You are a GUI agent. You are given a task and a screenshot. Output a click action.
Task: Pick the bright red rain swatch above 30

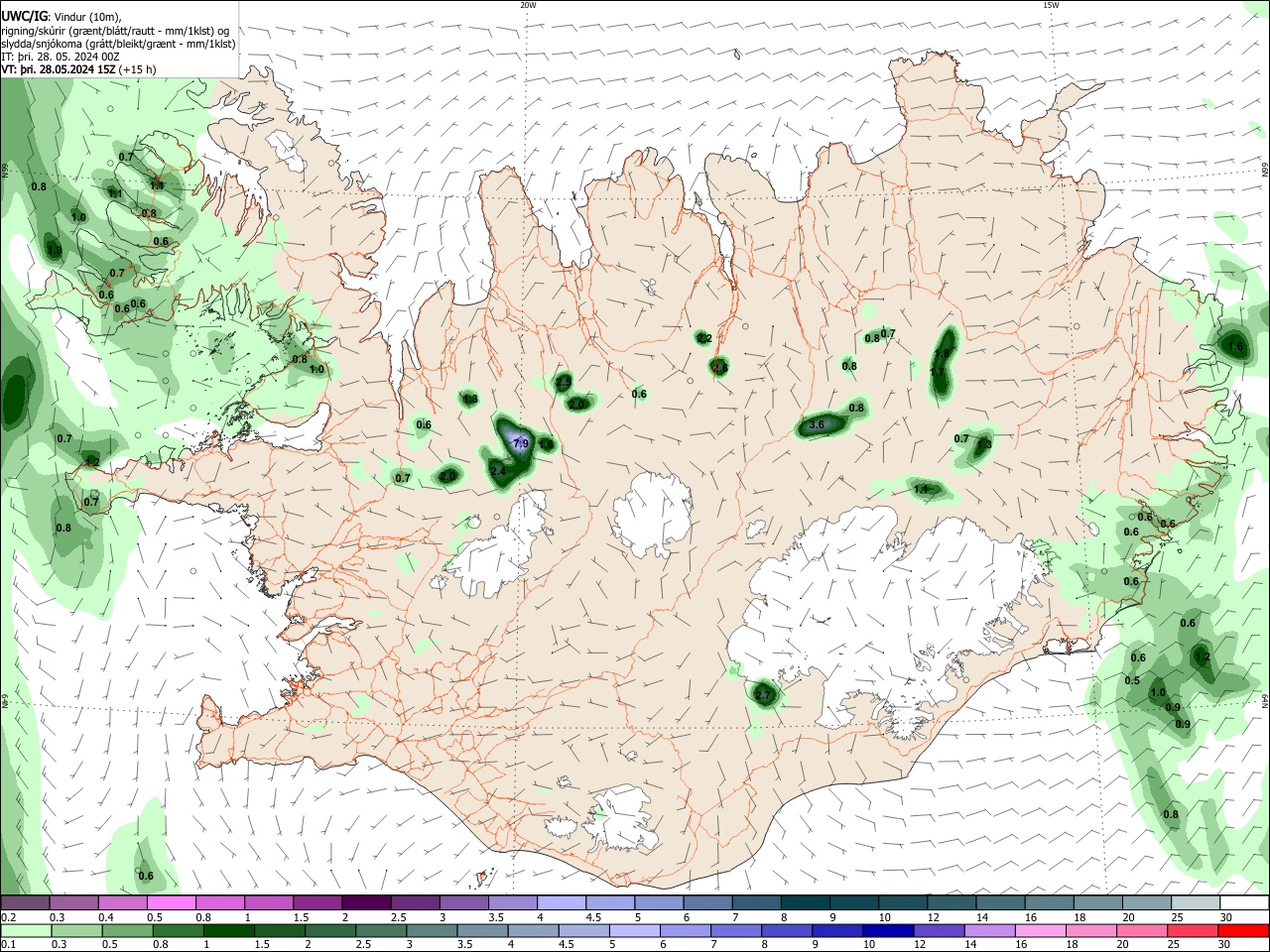1242,931
